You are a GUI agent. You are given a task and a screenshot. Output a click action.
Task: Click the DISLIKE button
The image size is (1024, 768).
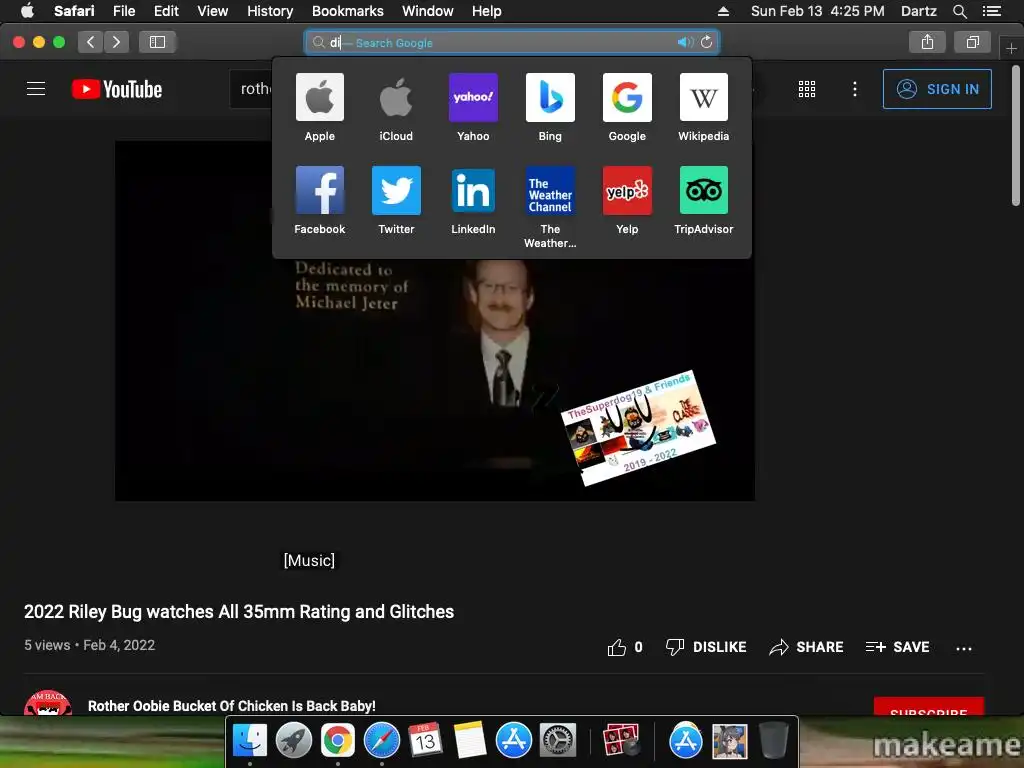coord(706,647)
